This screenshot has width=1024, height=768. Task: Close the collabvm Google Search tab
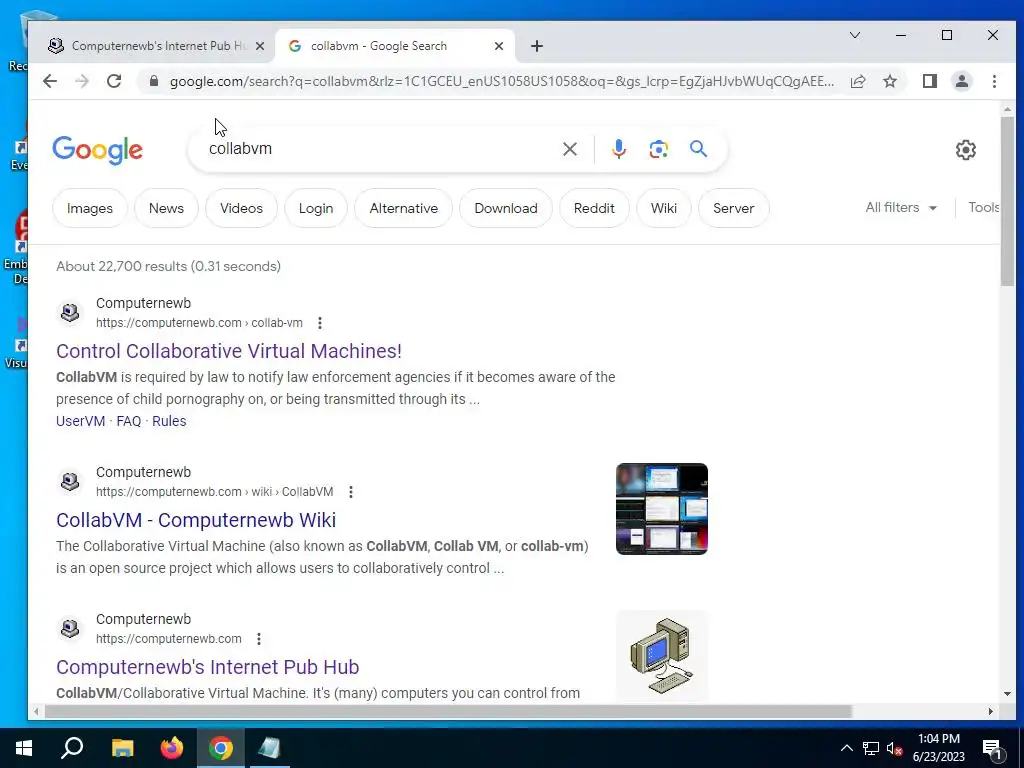tap(498, 46)
